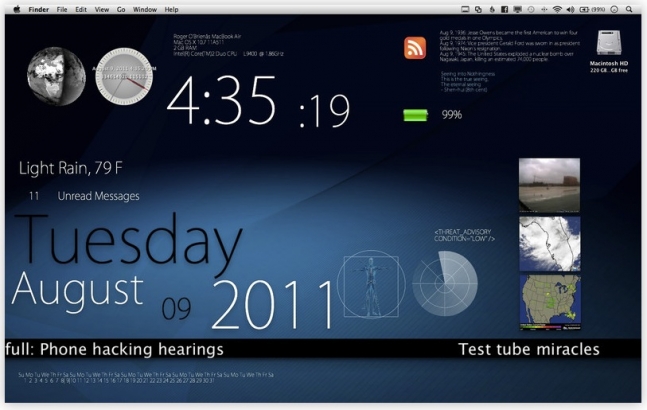Viewport: 647px width, 410px height.
Task: Open the Apple menu
Action: (17, 9)
